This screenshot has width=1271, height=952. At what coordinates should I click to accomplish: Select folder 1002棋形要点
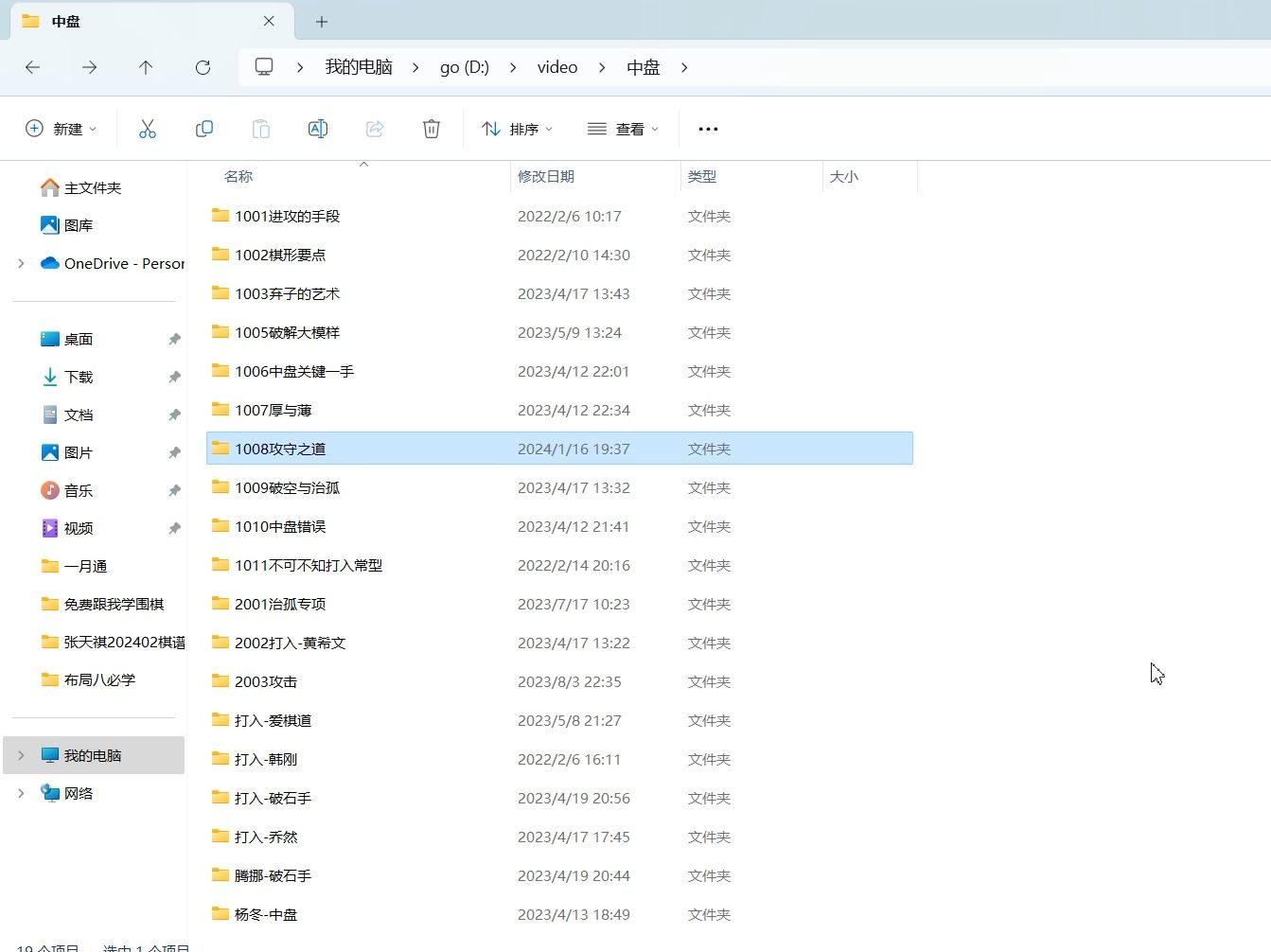click(x=559, y=255)
